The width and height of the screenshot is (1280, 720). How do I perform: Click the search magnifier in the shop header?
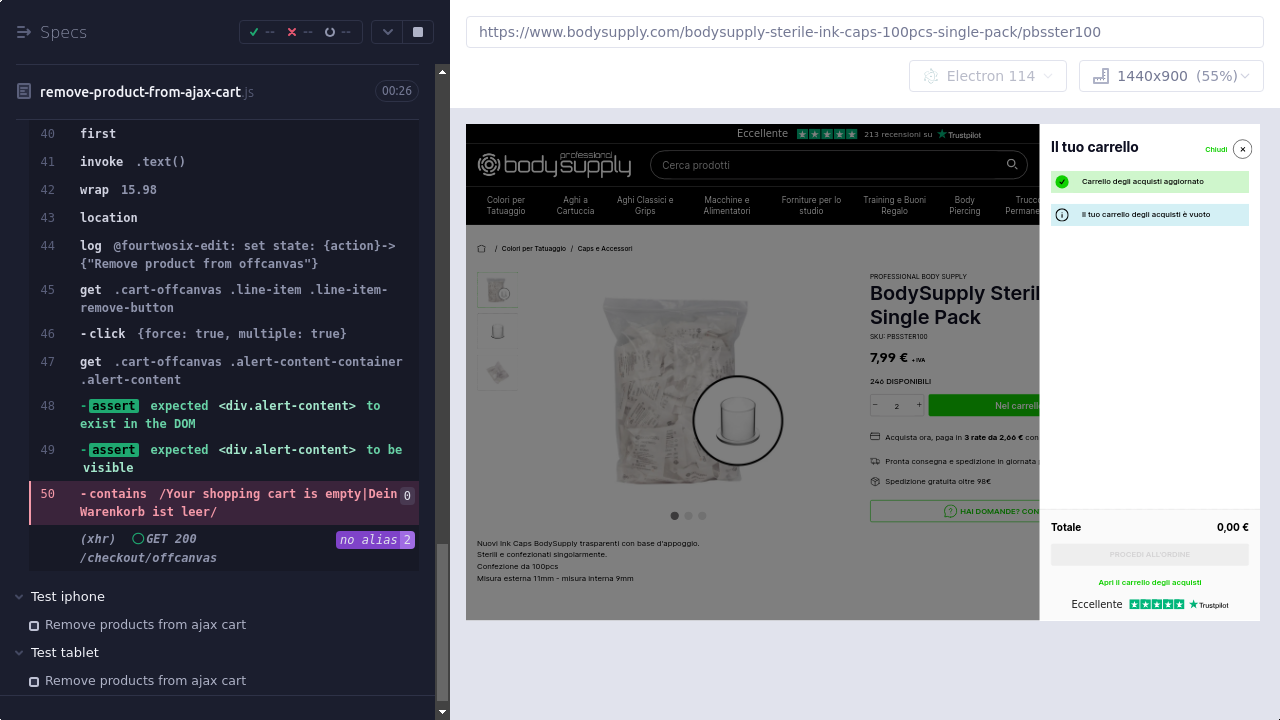click(x=1012, y=165)
